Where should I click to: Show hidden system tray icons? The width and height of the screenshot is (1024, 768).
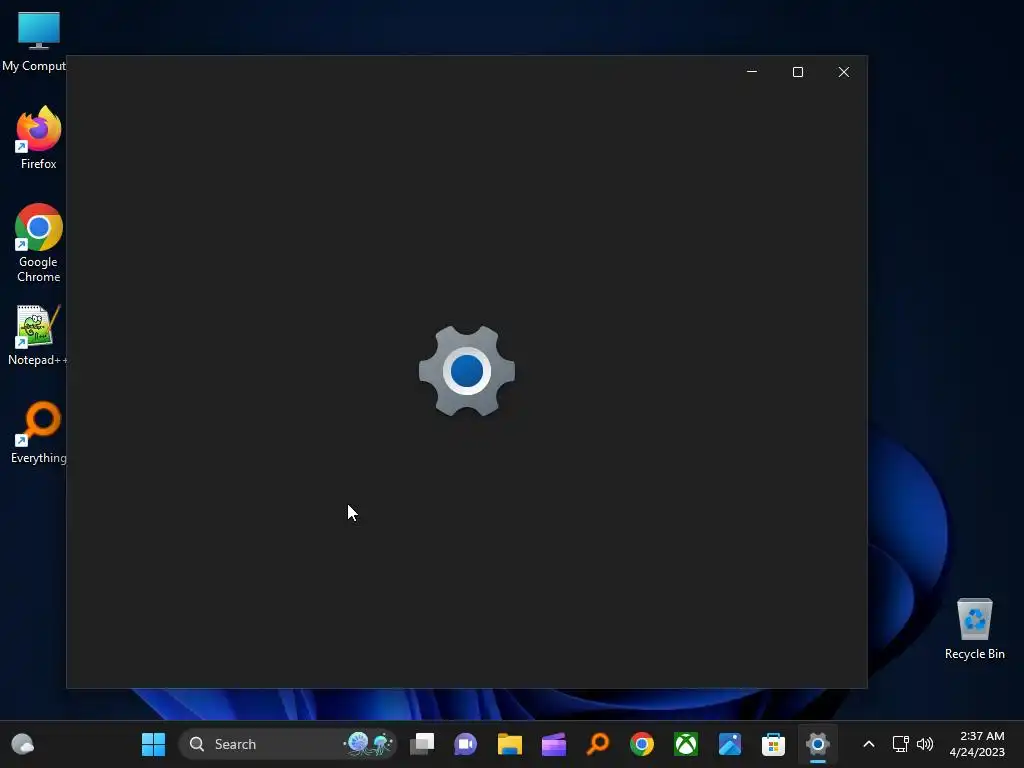869,744
